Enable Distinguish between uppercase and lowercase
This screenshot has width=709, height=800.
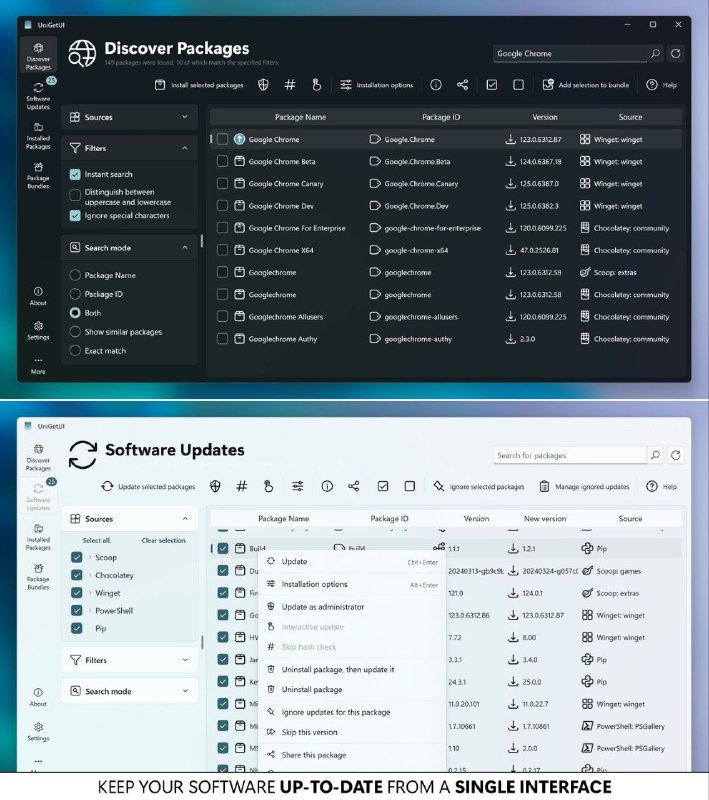coord(75,195)
